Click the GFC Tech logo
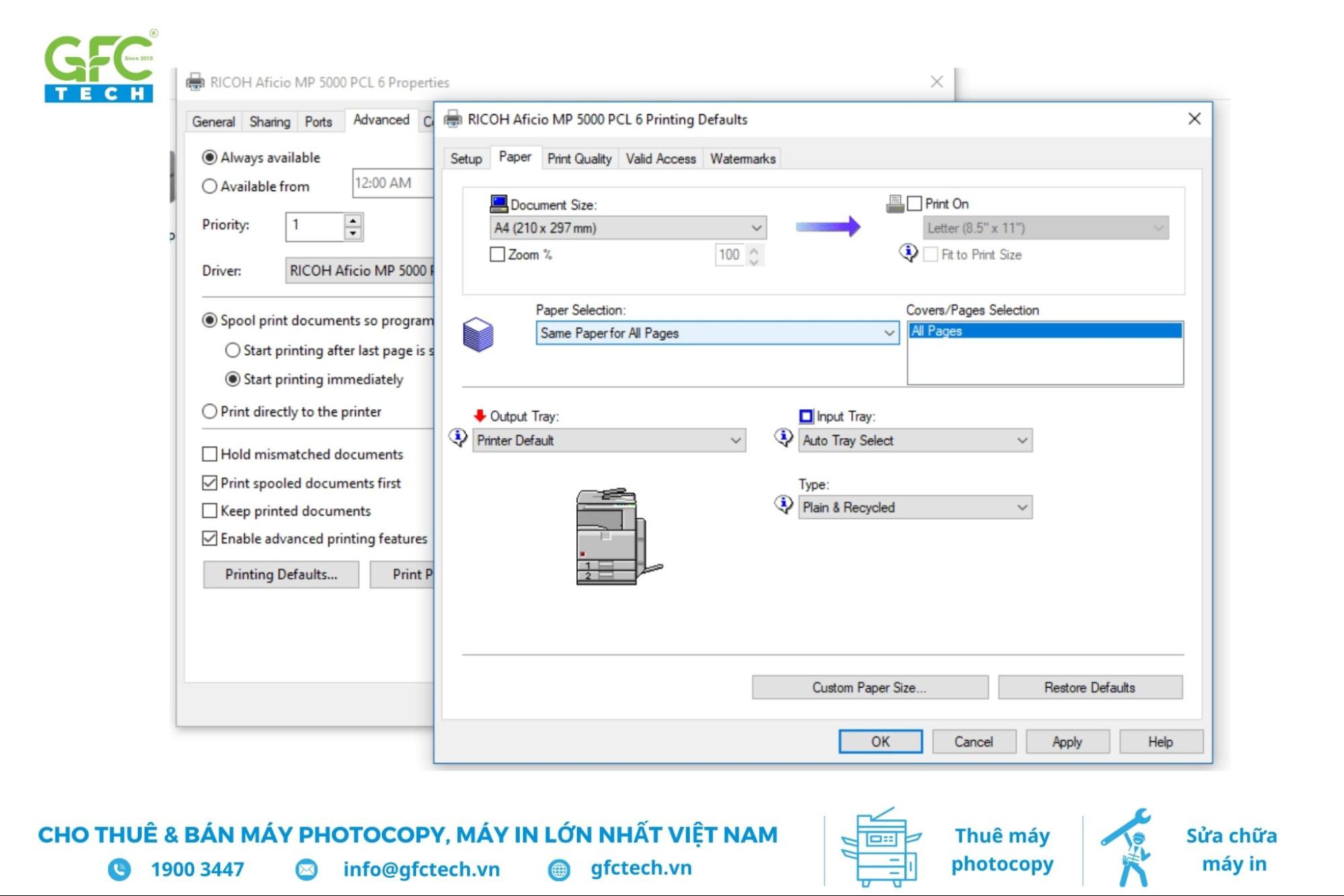1344x896 pixels. pos(101,66)
